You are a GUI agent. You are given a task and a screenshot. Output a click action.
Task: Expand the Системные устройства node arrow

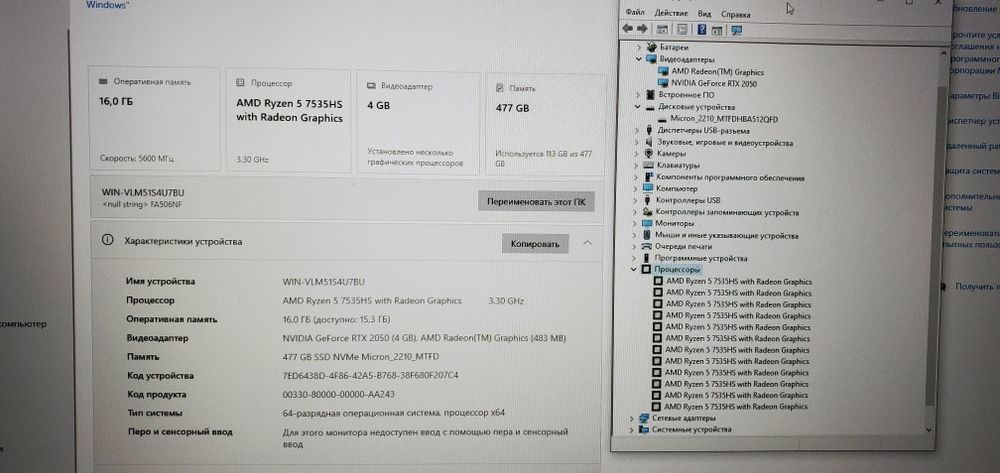[x=632, y=430]
